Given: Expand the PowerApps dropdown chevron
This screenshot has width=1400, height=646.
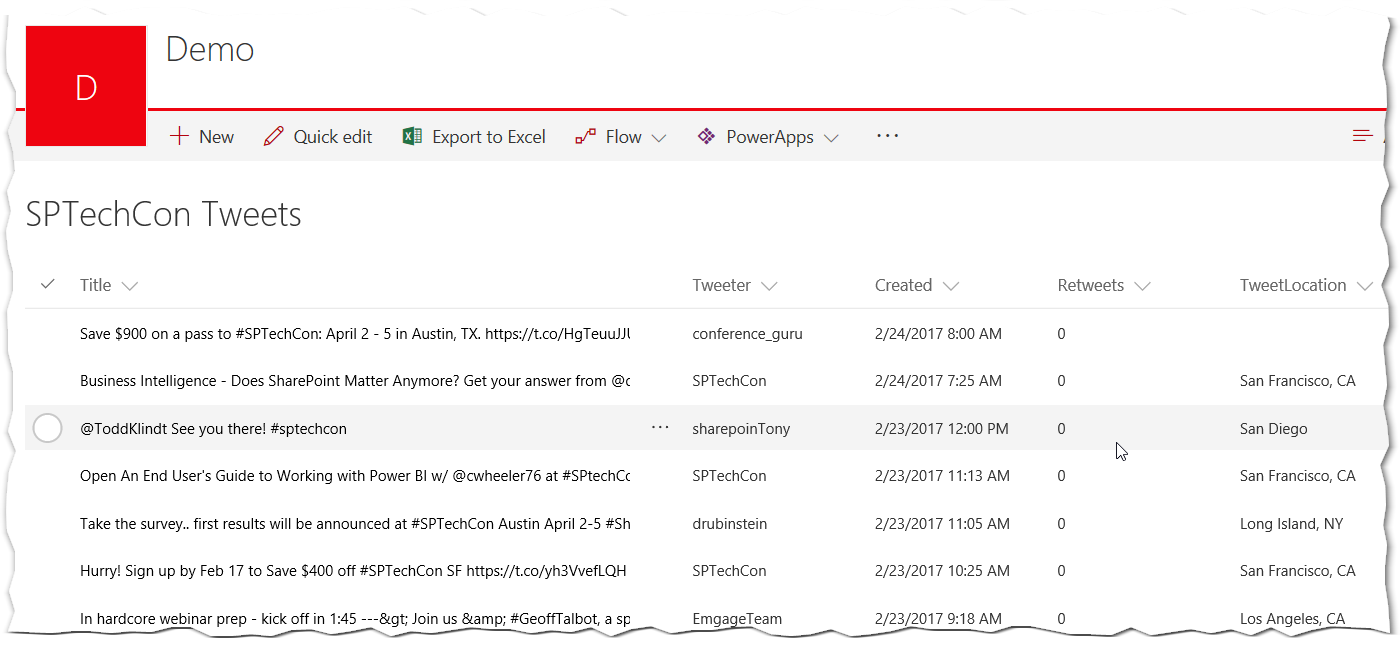Looking at the screenshot, I should [831, 138].
